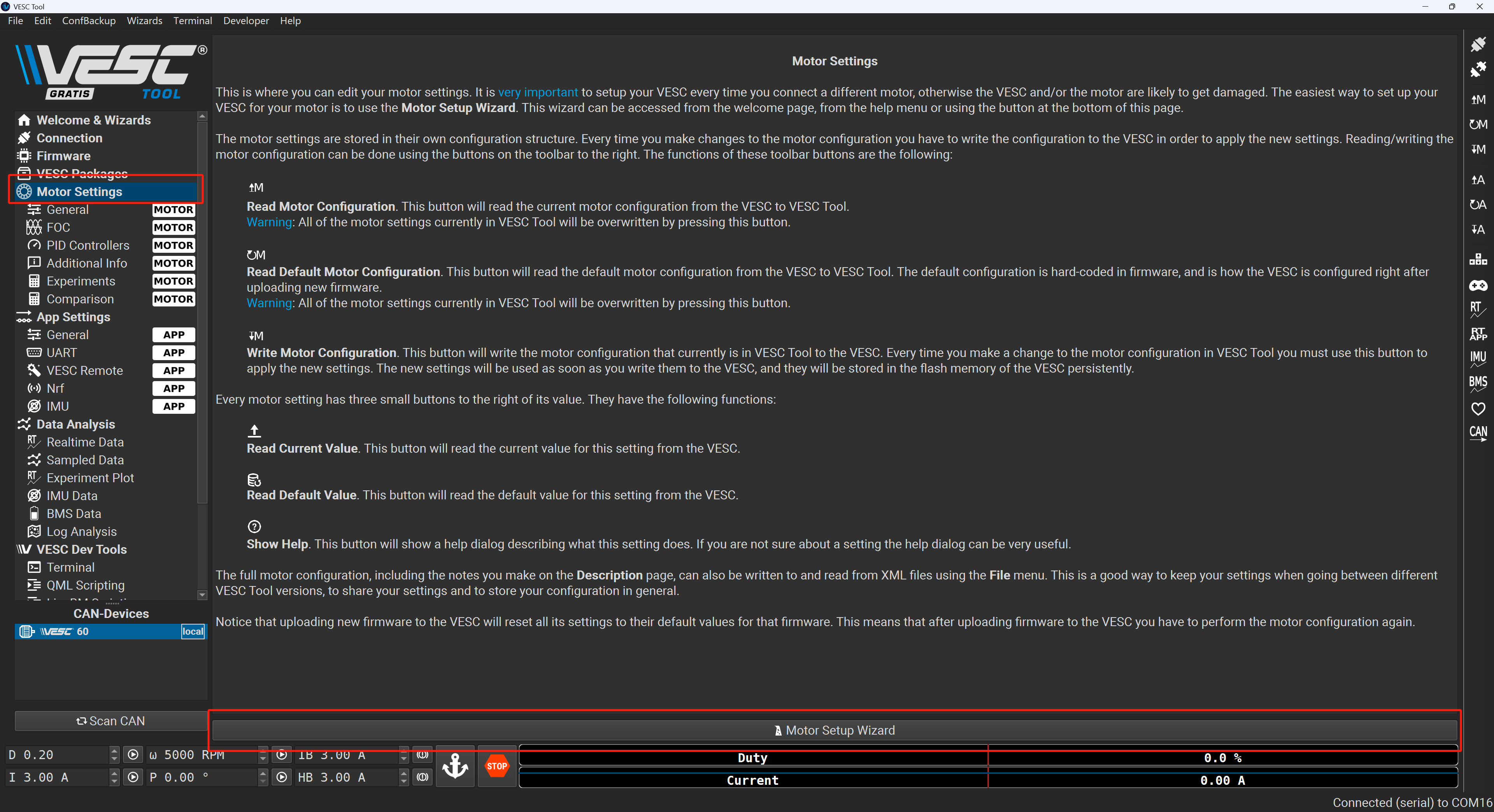Open the ConfBackup menu
This screenshot has height=812, width=1494.
[x=89, y=21]
